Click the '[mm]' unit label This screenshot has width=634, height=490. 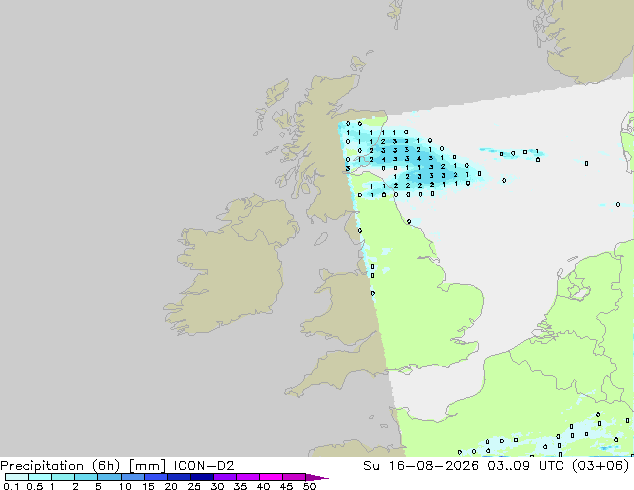[147, 466]
